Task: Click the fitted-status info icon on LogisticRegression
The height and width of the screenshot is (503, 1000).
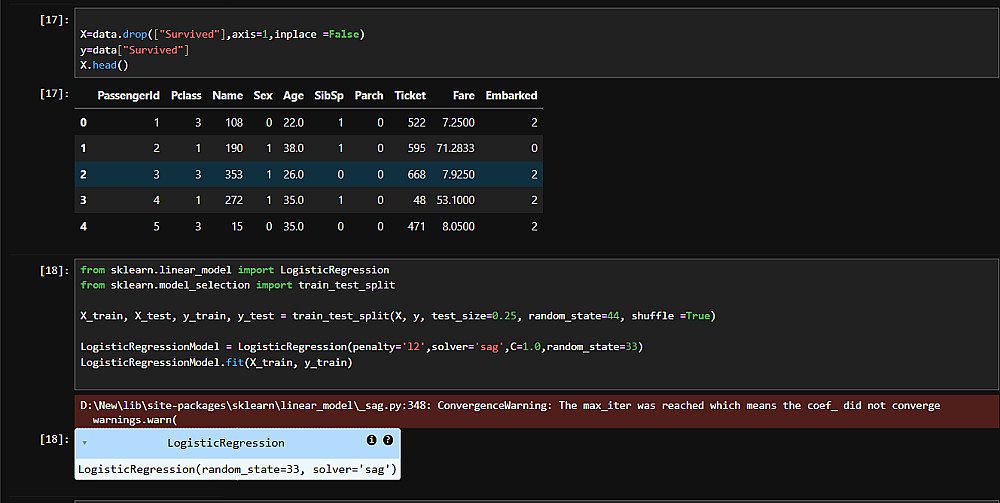Action: click(x=372, y=440)
